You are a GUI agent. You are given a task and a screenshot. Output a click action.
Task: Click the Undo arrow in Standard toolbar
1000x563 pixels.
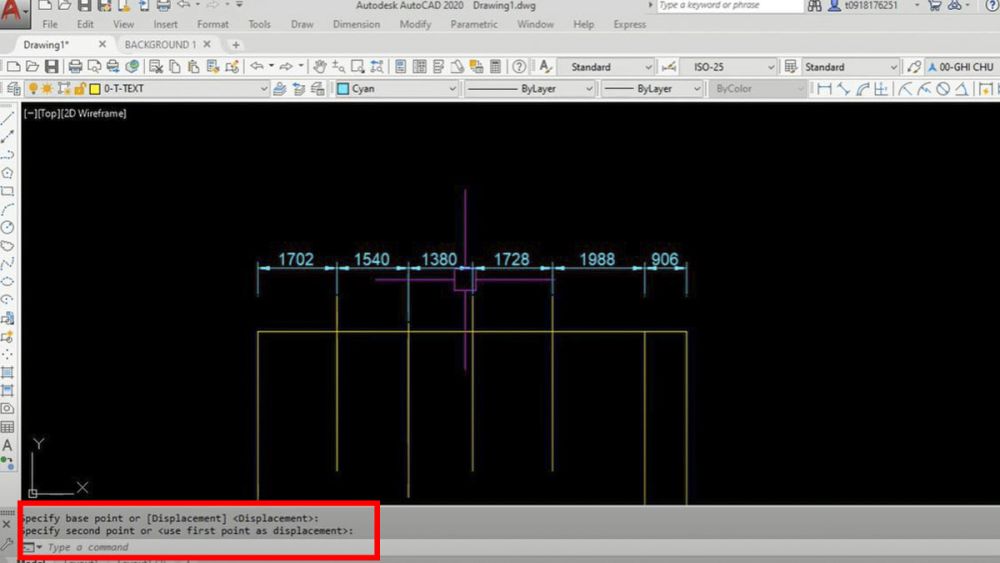(256, 66)
